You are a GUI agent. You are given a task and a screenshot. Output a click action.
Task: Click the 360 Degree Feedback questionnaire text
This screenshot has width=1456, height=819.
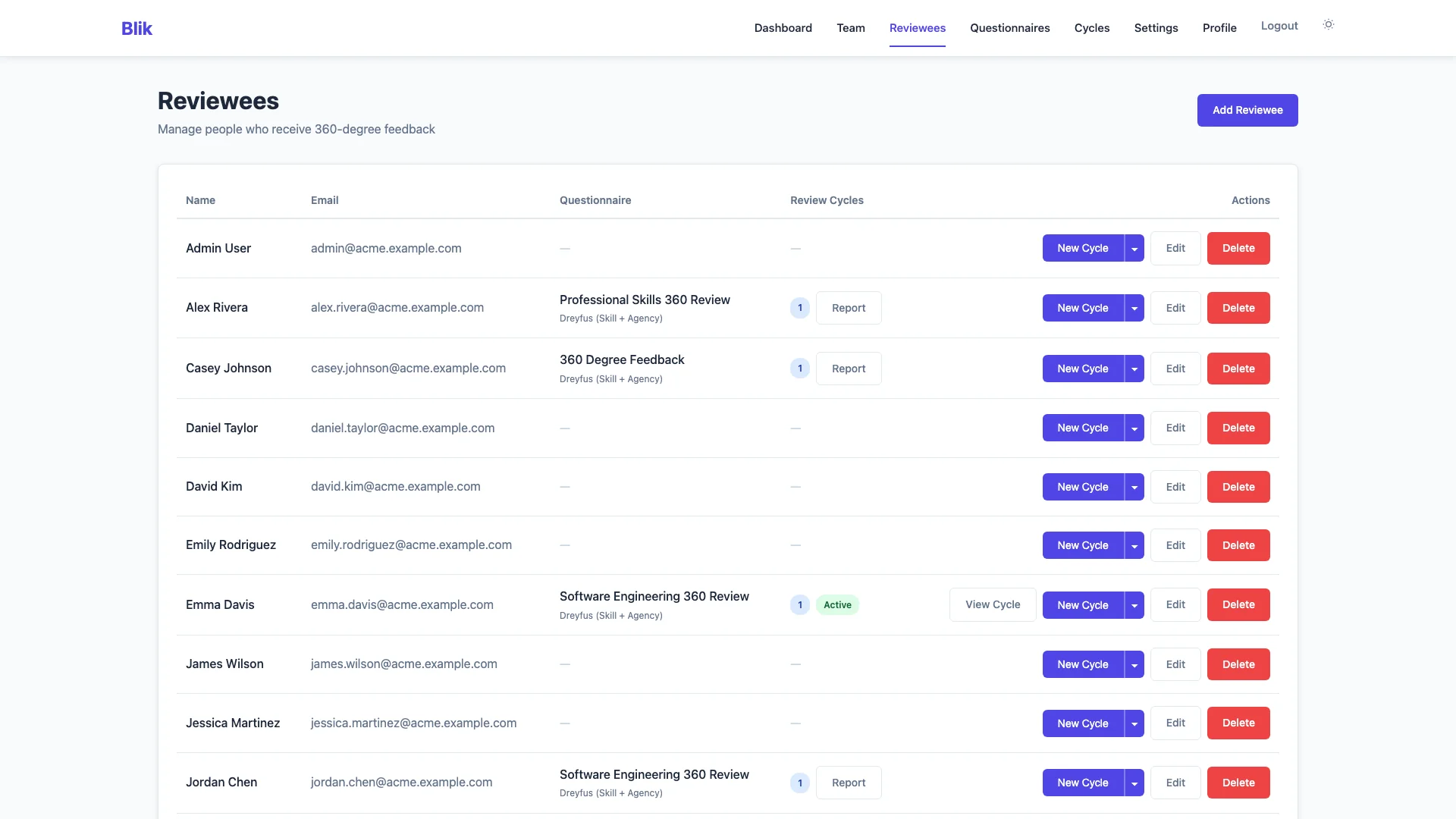(622, 359)
